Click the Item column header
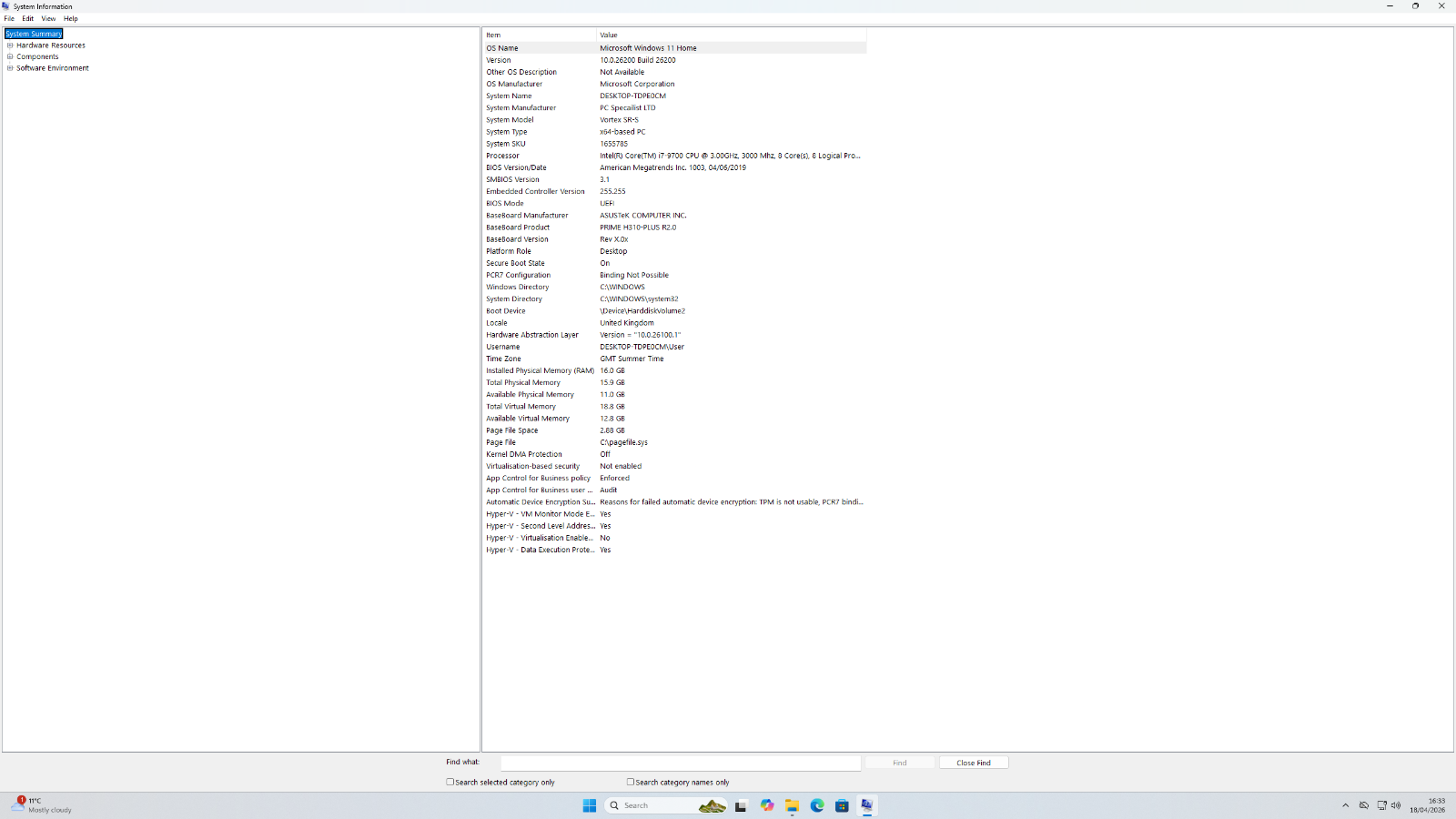This screenshot has height=819, width=1456. coord(540,35)
